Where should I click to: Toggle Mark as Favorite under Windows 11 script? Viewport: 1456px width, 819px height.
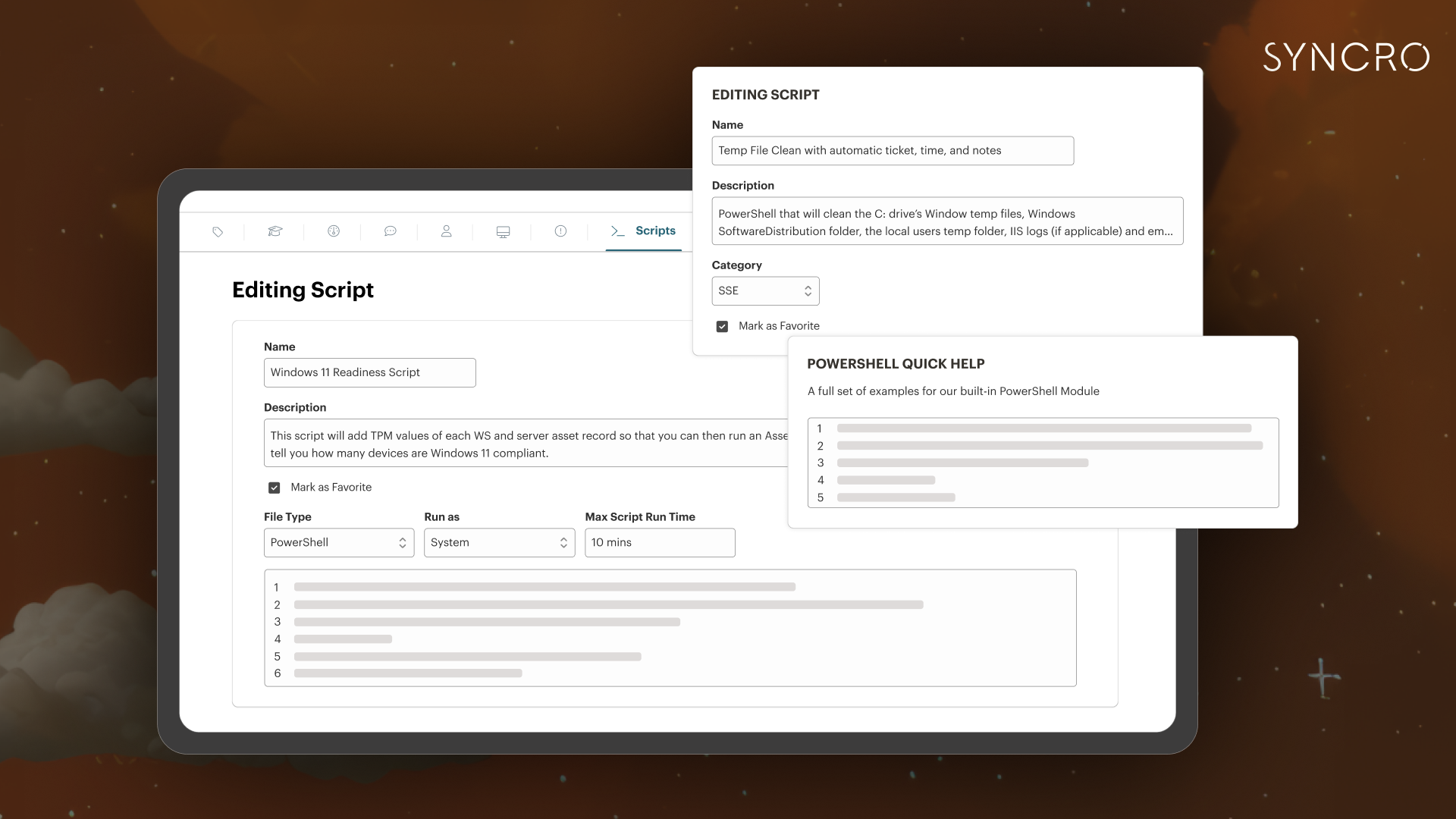point(275,488)
